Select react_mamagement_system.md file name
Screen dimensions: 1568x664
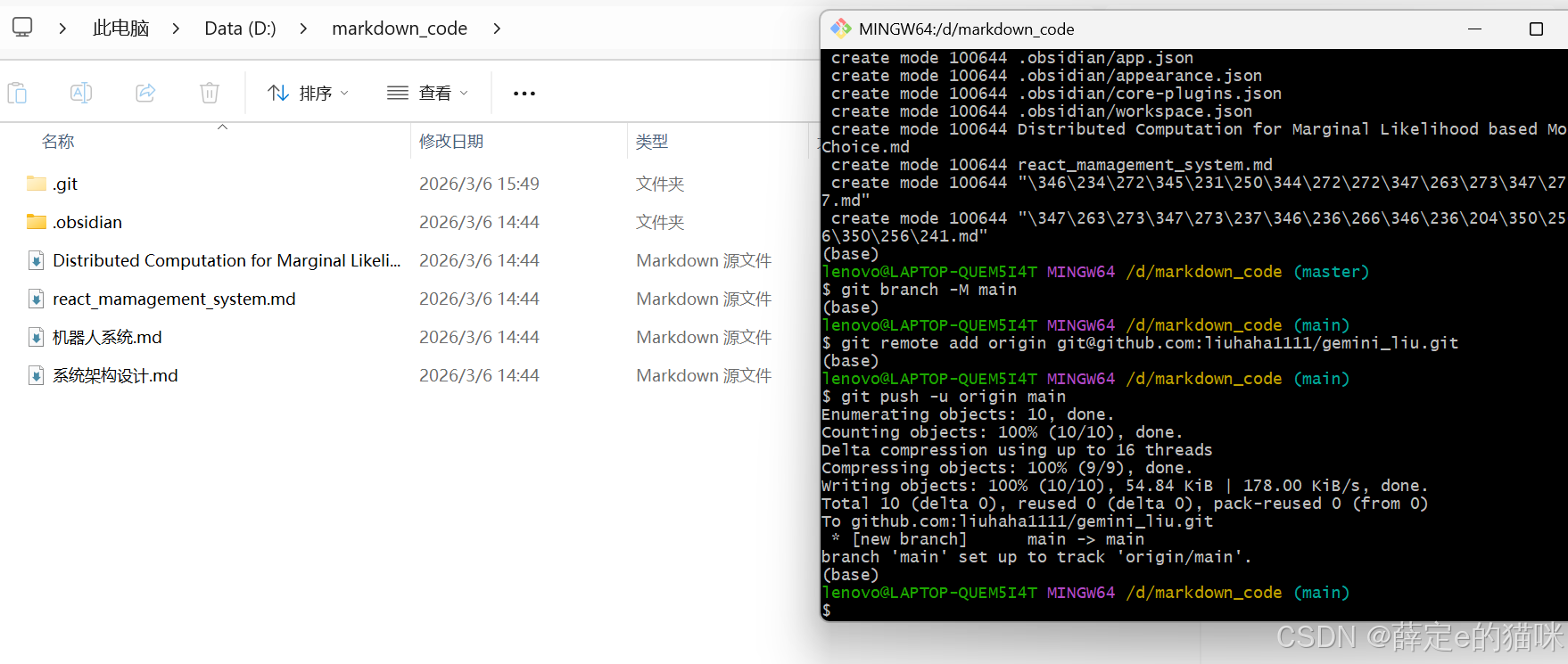click(174, 299)
